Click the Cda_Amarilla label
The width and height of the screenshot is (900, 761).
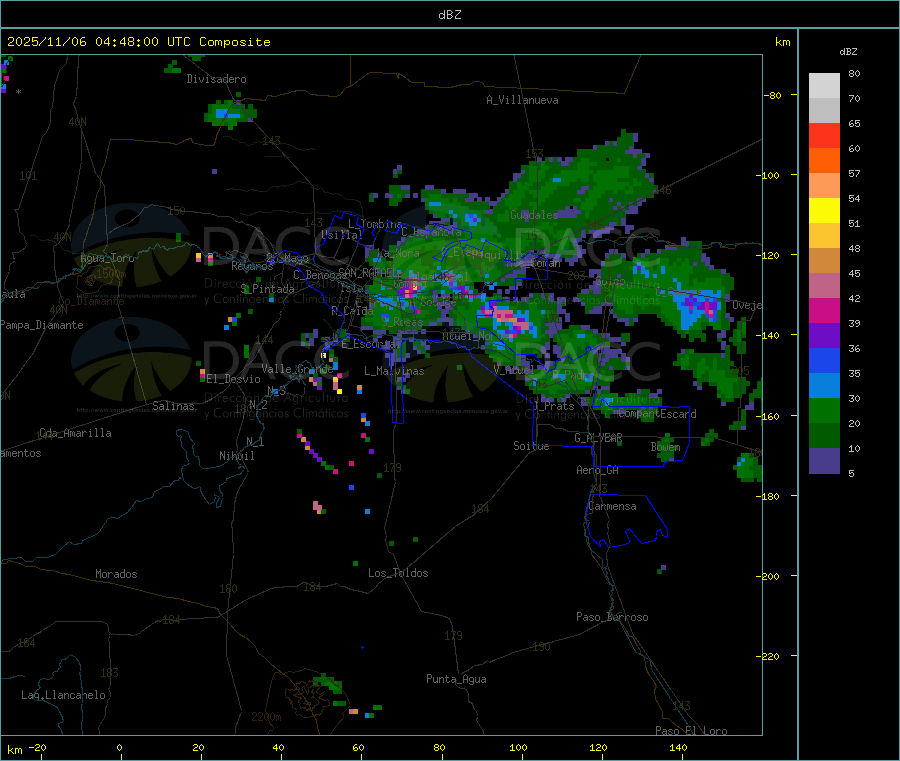coord(75,433)
